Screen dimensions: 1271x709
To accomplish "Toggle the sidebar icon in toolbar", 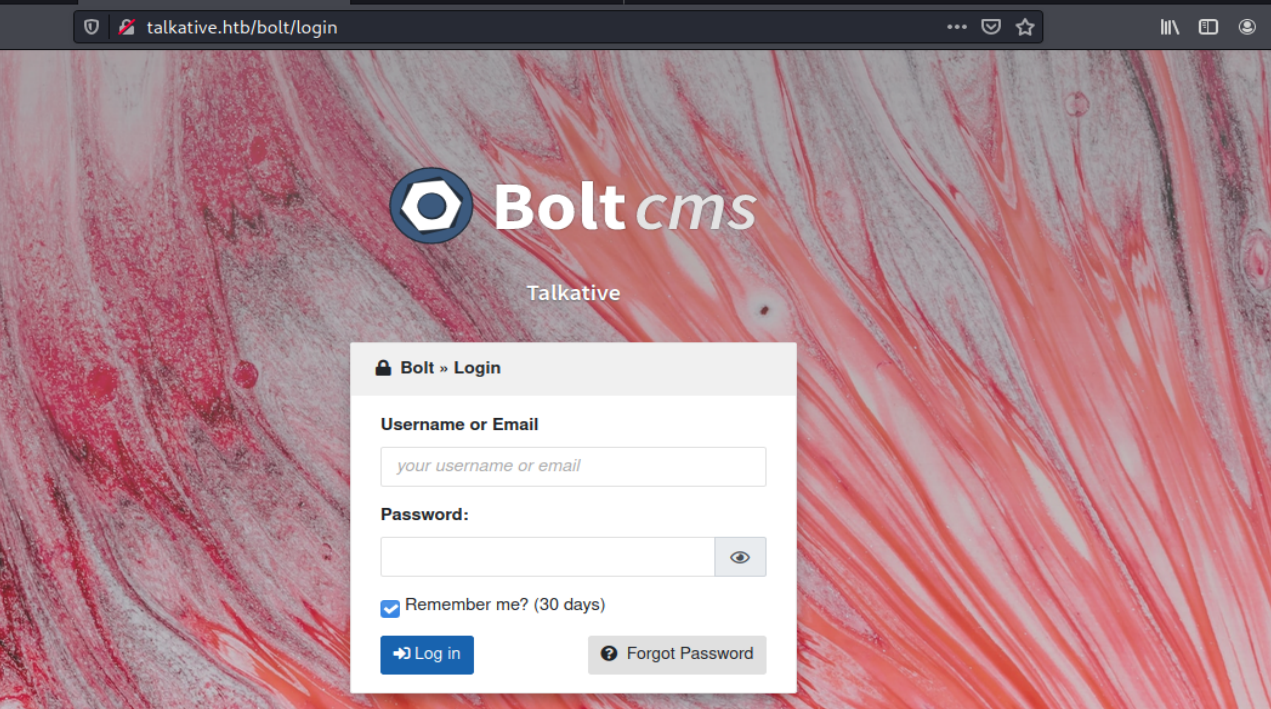I will 1208,27.
